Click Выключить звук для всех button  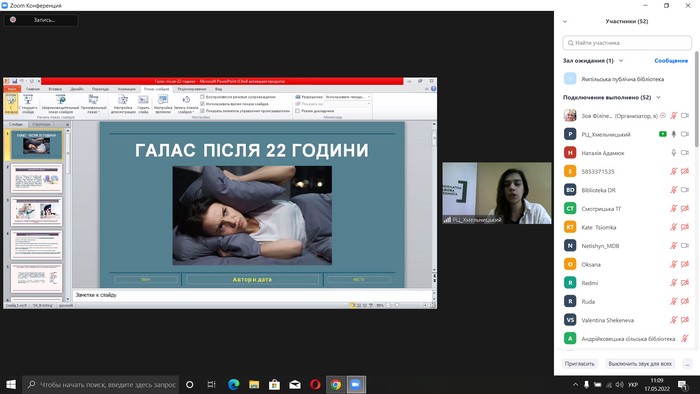640,364
